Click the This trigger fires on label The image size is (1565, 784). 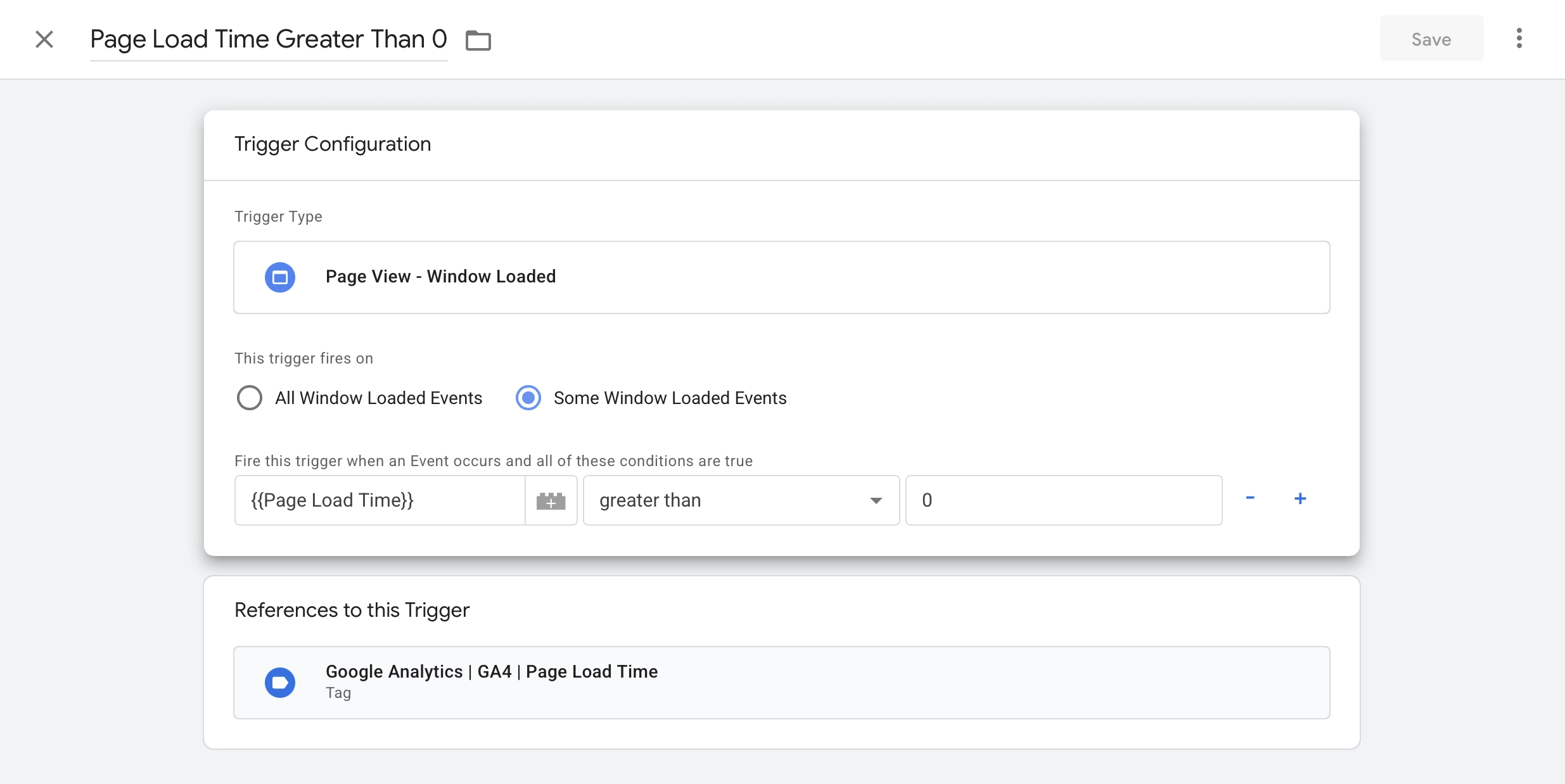(303, 358)
